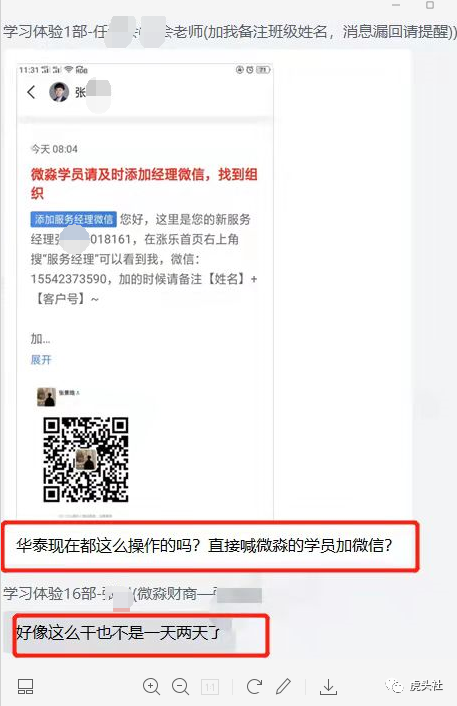Minimize the image viewer window

coord(396,5)
